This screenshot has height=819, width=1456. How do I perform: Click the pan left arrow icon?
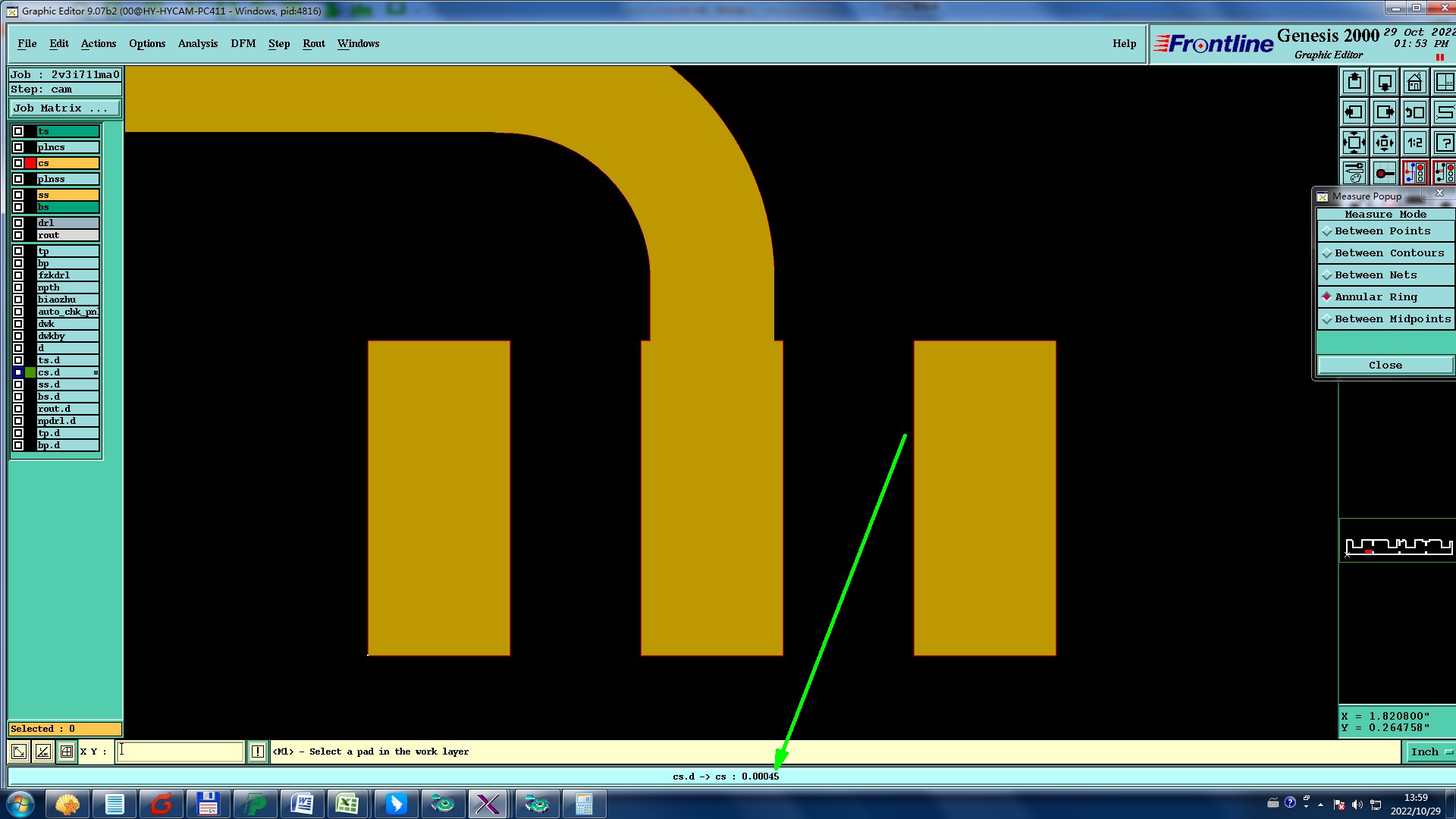click(x=1354, y=112)
